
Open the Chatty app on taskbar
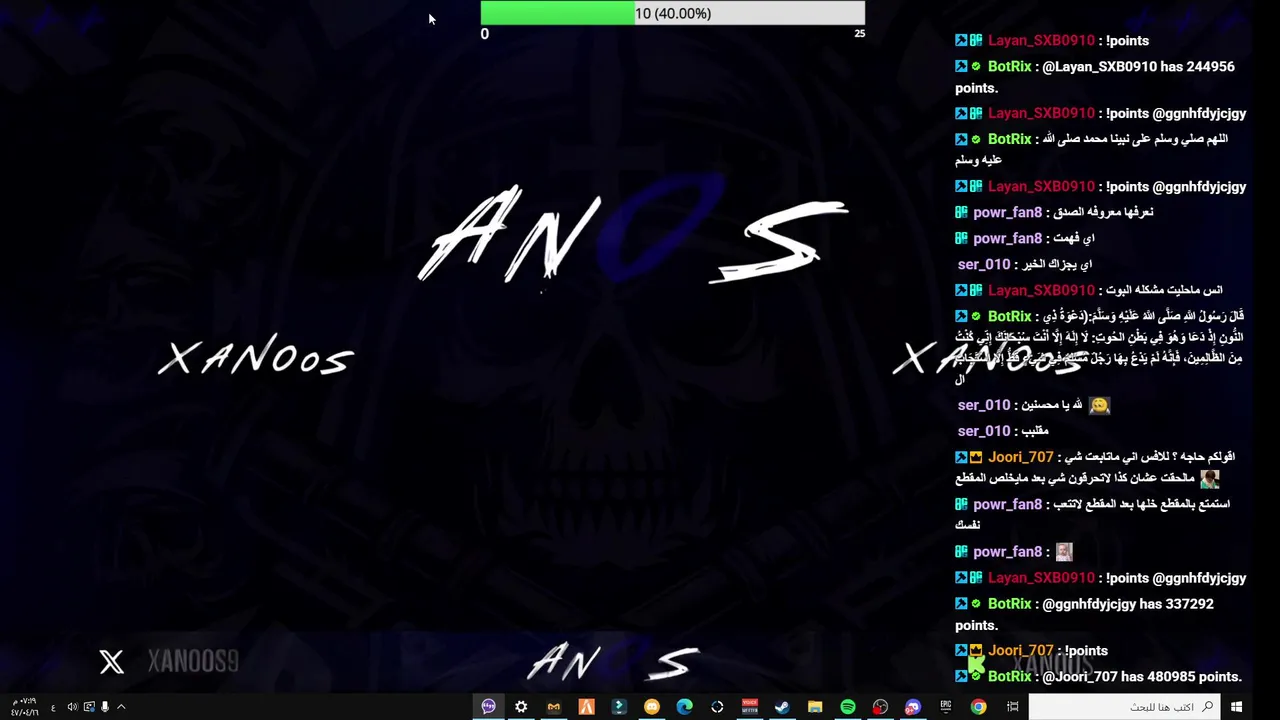[488, 707]
